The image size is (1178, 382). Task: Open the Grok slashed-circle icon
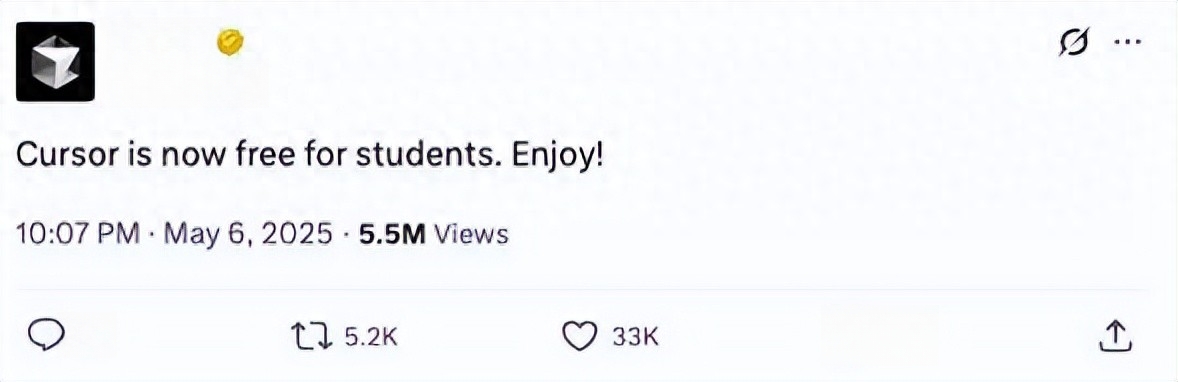click(x=1074, y=44)
